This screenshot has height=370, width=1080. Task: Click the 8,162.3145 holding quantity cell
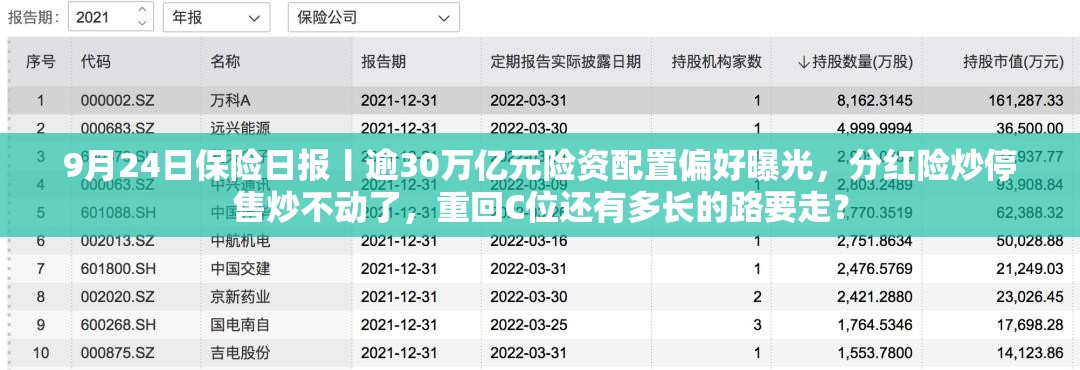pyautogui.click(x=875, y=101)
